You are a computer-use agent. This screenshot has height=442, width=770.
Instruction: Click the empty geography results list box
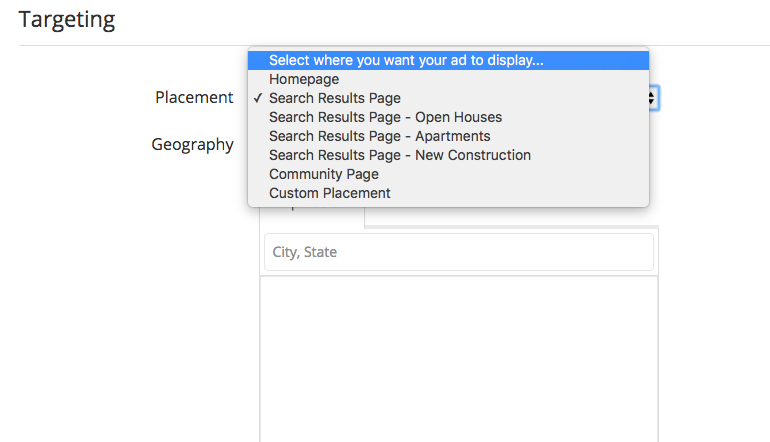coord(459,359)
